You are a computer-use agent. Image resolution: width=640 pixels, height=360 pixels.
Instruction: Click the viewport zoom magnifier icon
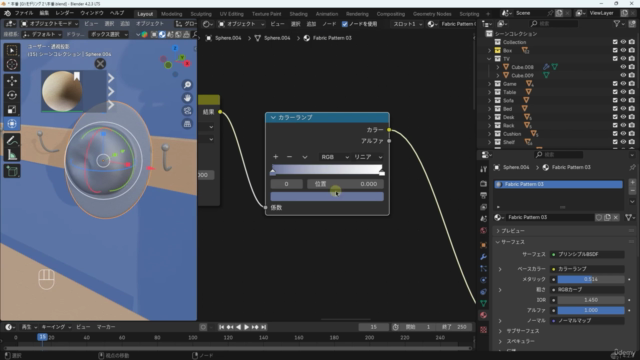point(187,85)
